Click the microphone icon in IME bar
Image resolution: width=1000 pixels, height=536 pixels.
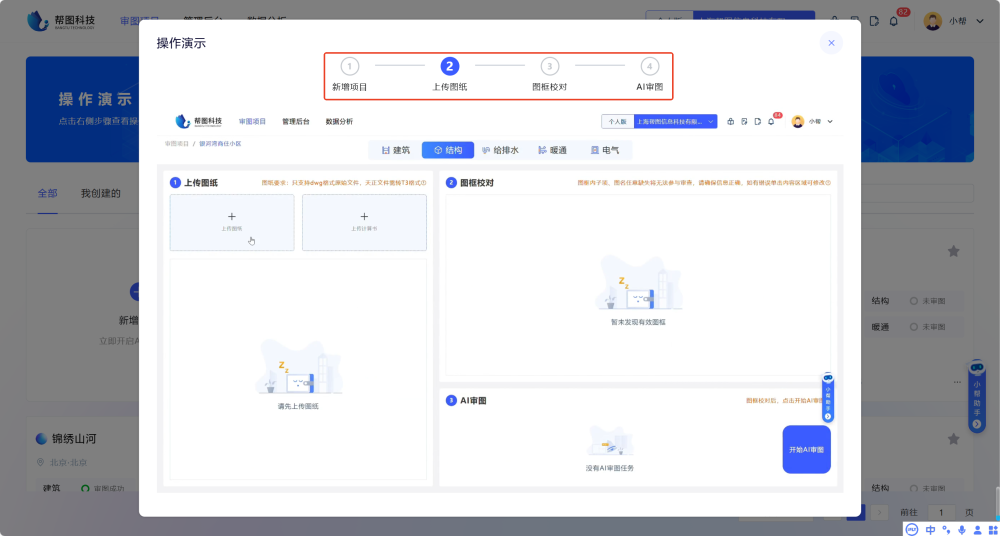pos(962,529)
